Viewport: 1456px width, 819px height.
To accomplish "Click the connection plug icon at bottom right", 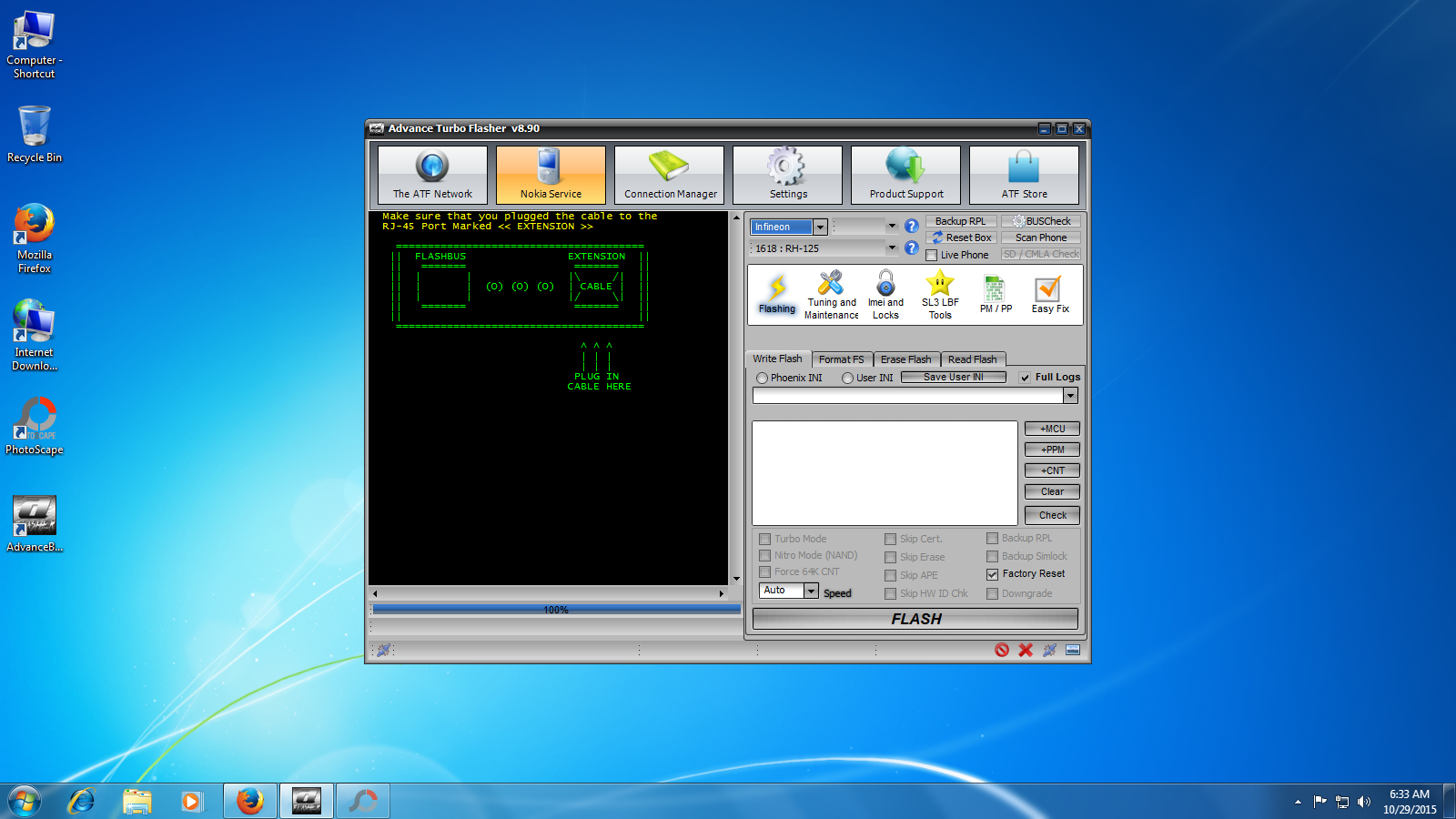I will point(1049,650).
